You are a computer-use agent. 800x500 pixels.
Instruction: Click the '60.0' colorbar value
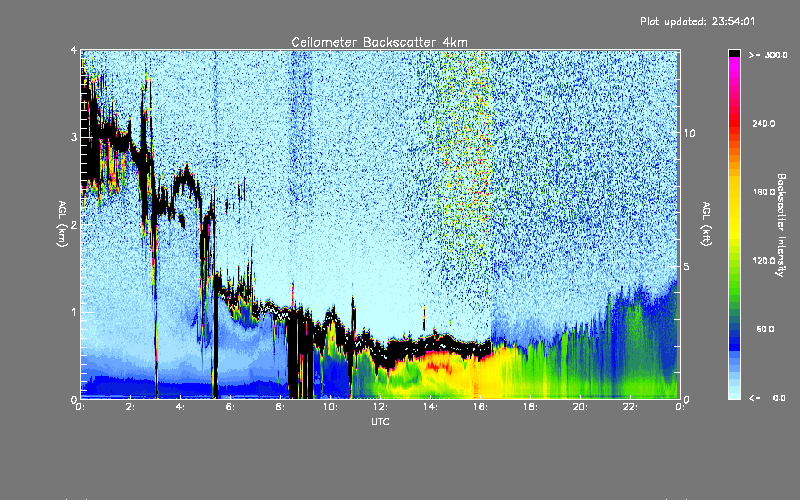pos(765,329)
